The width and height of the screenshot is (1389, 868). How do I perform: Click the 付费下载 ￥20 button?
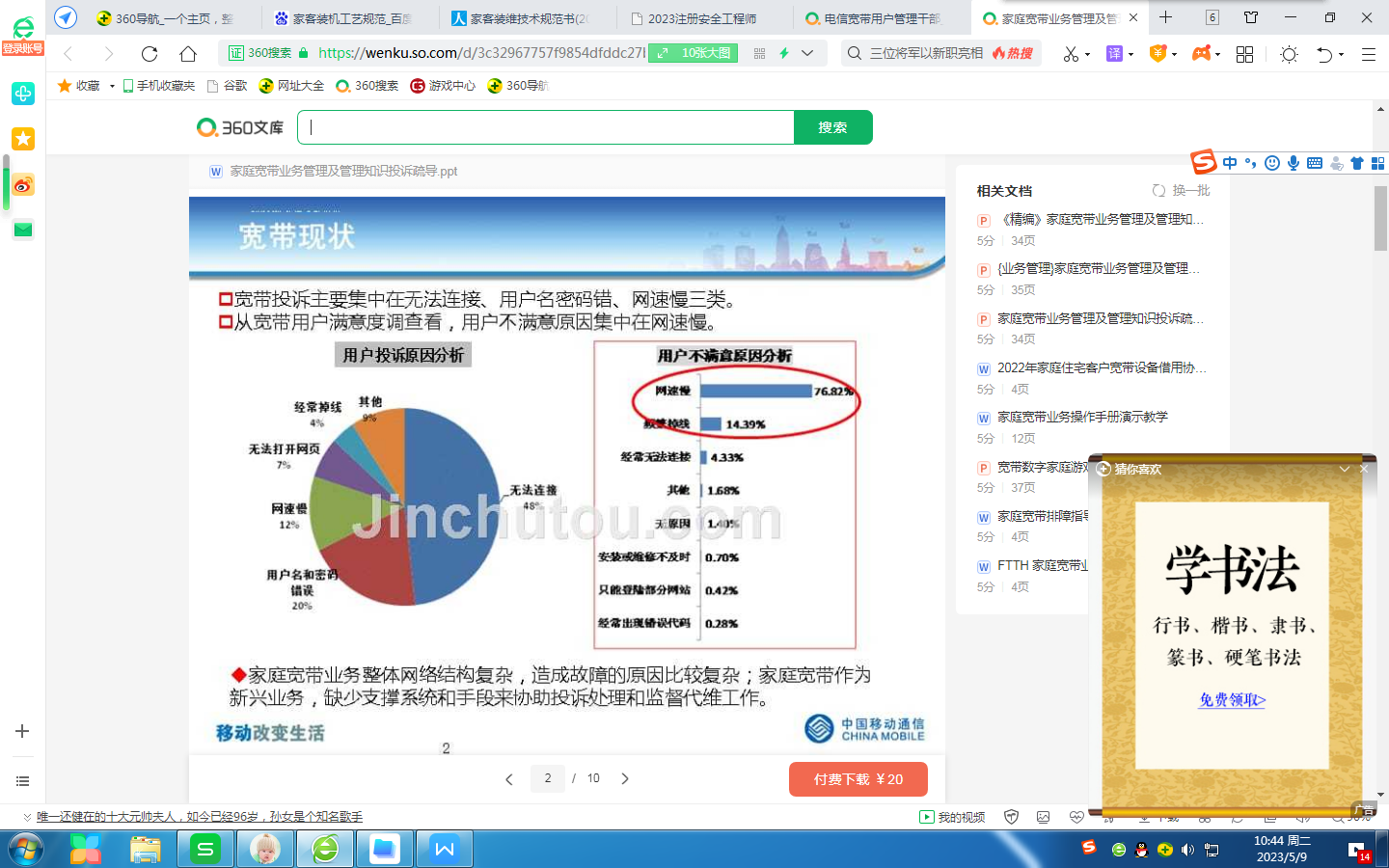[x=858, y=779]
